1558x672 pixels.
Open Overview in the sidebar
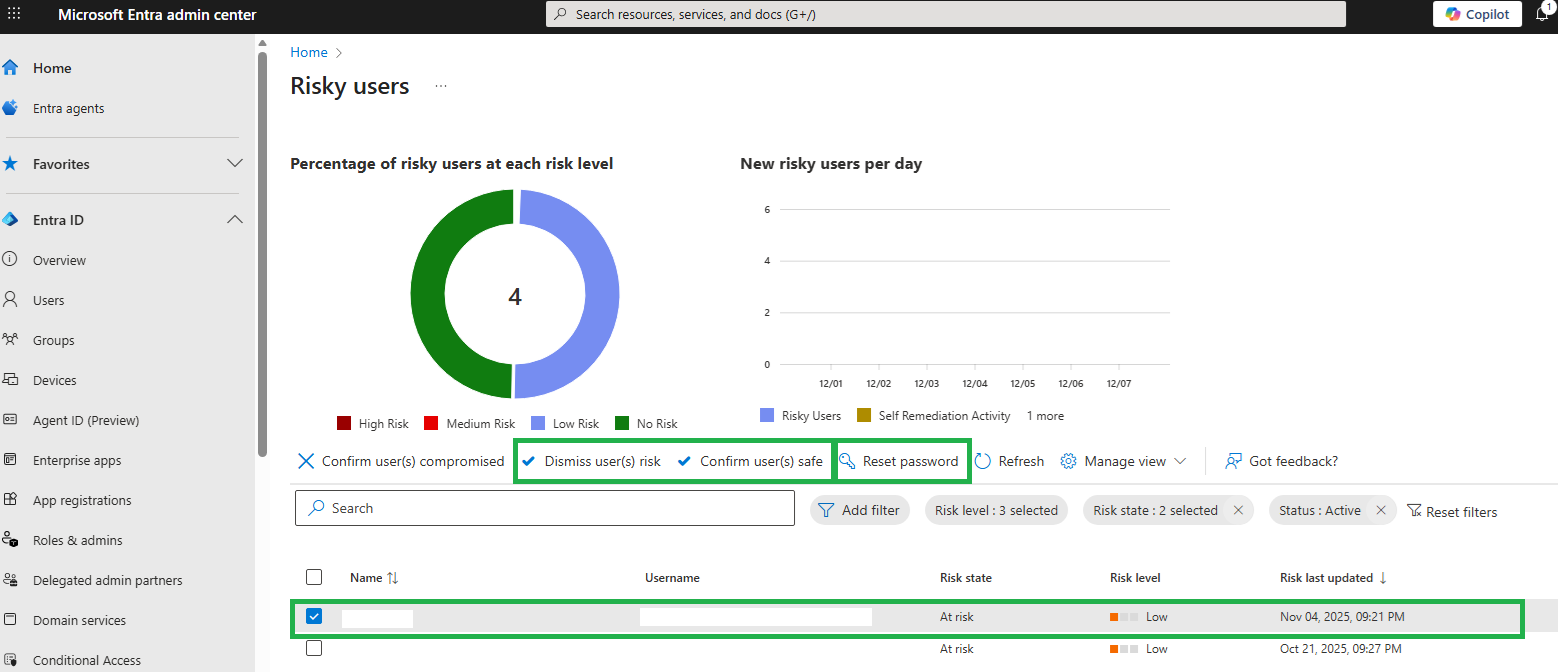coord(59,260)
